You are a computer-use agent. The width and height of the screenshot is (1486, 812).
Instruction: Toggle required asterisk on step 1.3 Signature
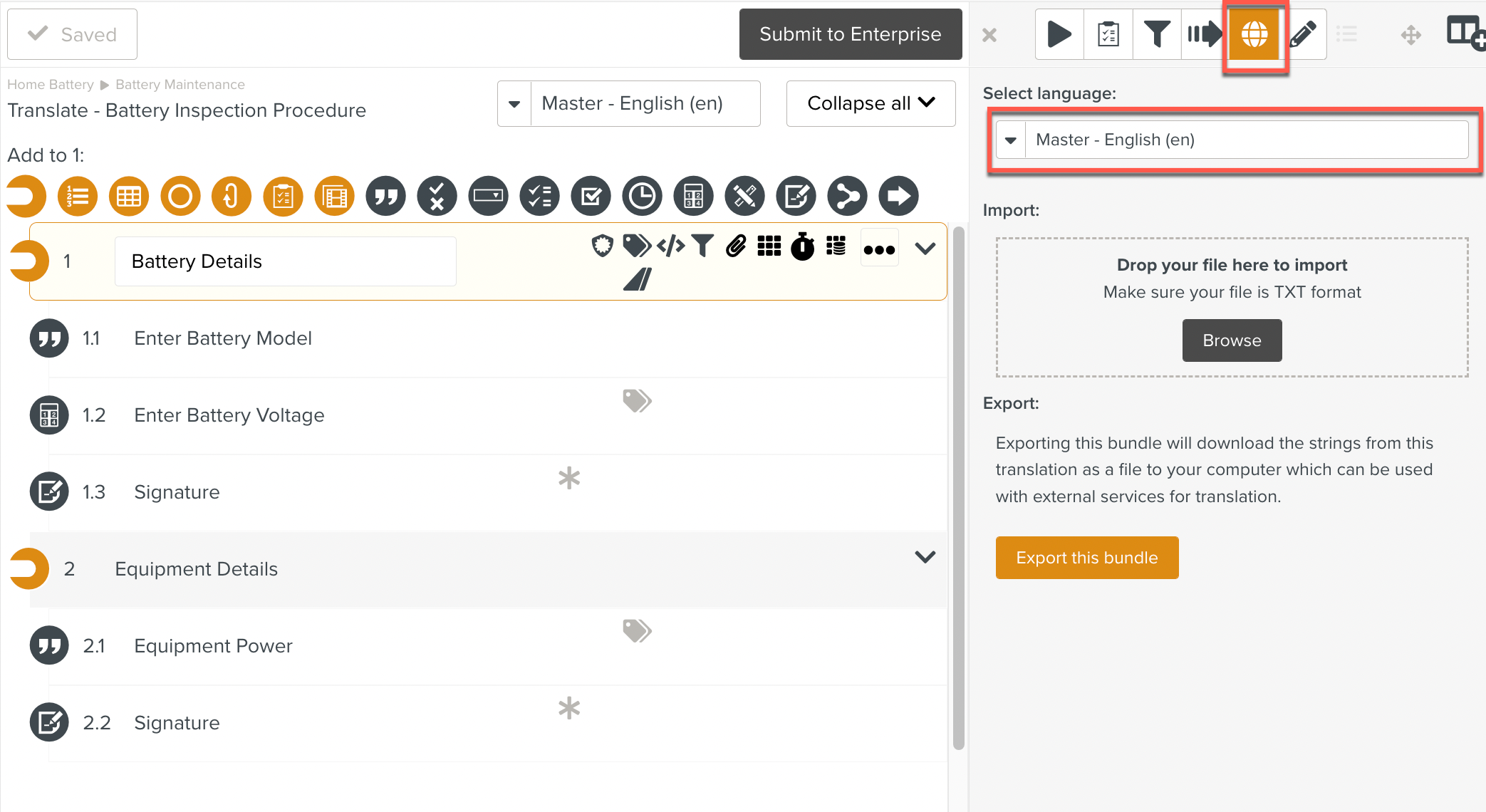(569, 478)
